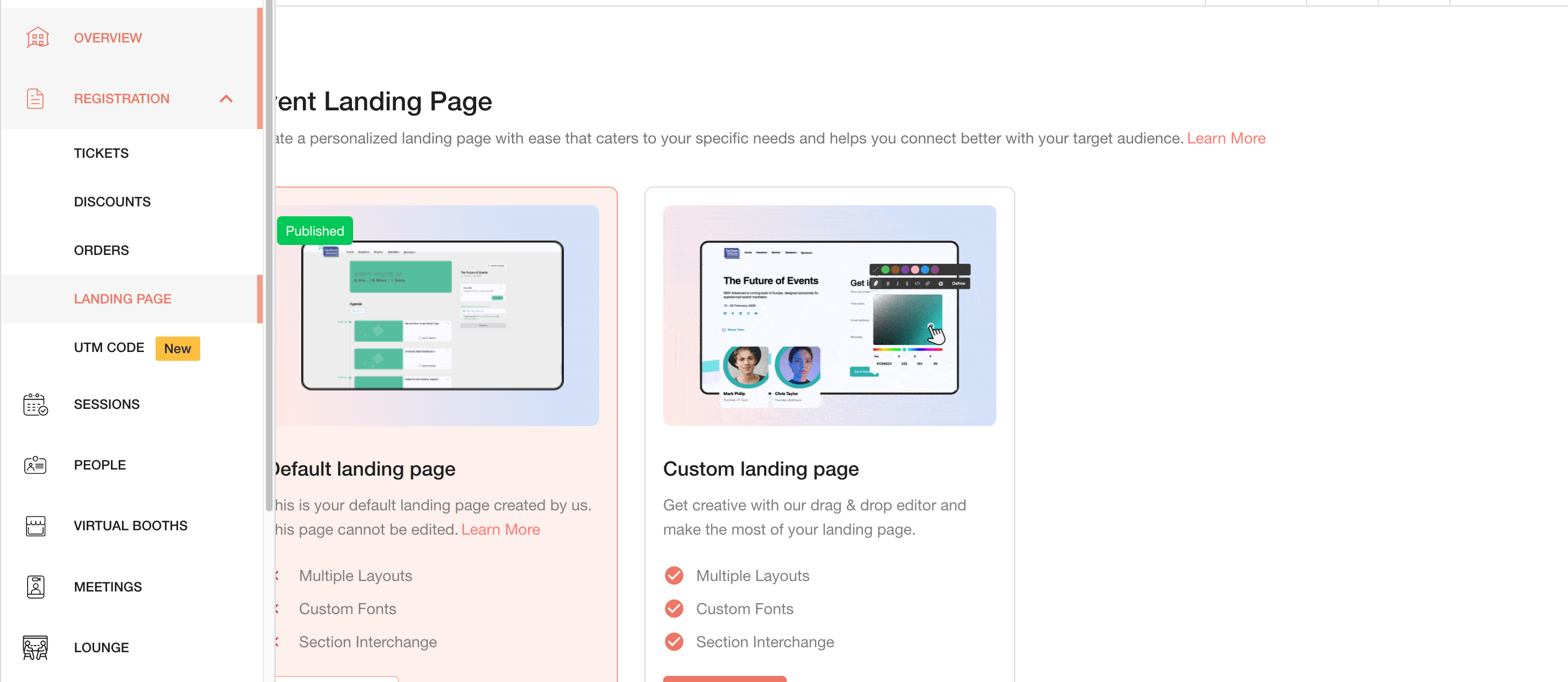1568x682 pixels.
Task: Click the green Published badge
Action: (314, 231)
